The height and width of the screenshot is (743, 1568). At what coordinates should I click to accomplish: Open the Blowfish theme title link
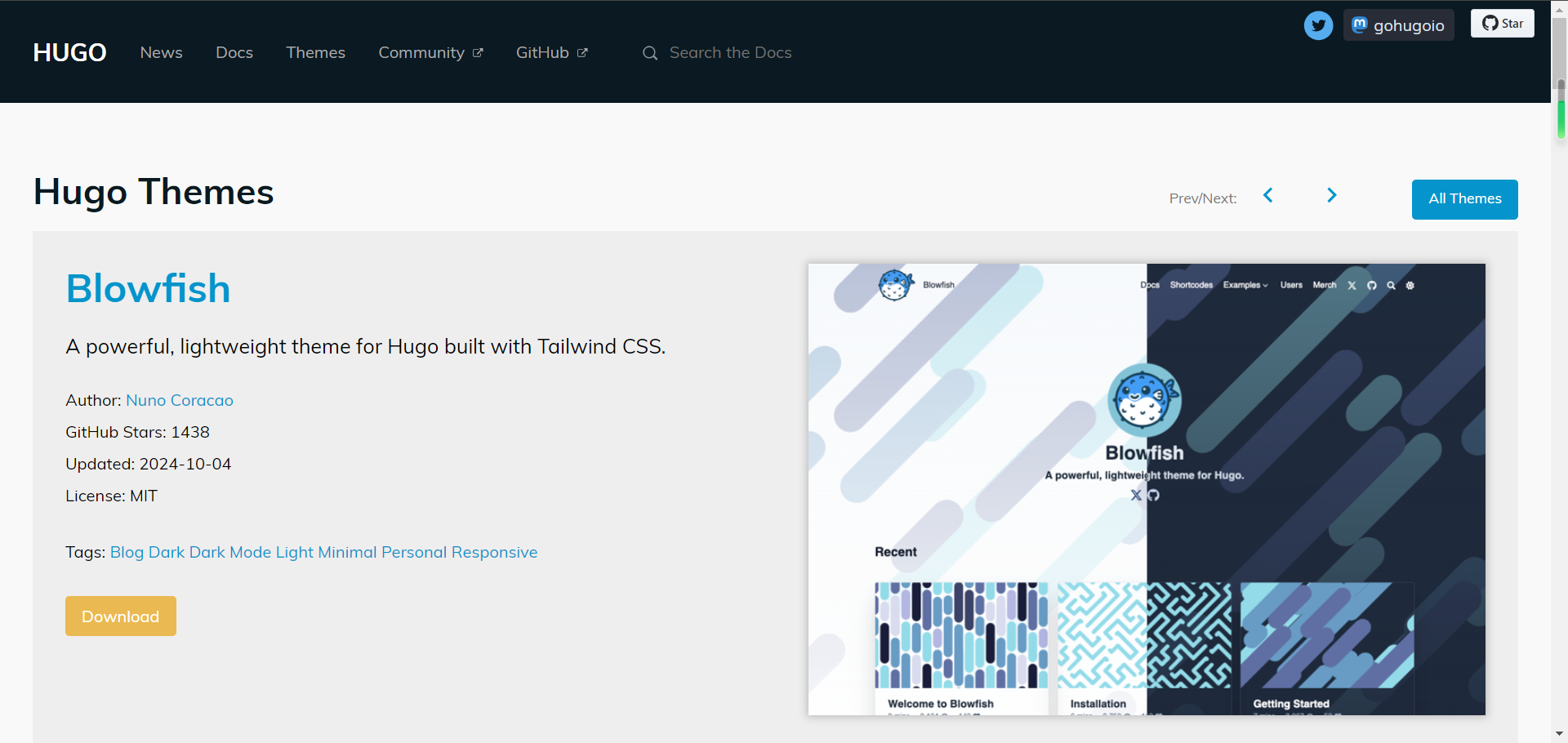point(148,288)
